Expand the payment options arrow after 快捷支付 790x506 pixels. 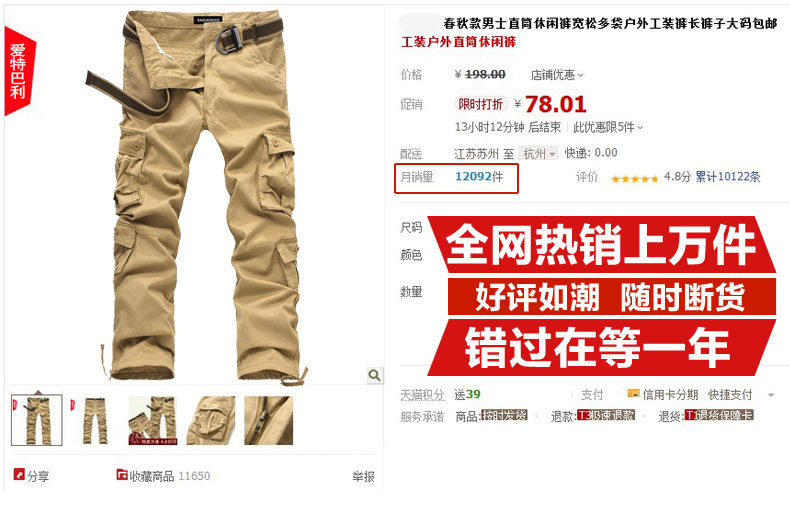(x=771, y=395)
